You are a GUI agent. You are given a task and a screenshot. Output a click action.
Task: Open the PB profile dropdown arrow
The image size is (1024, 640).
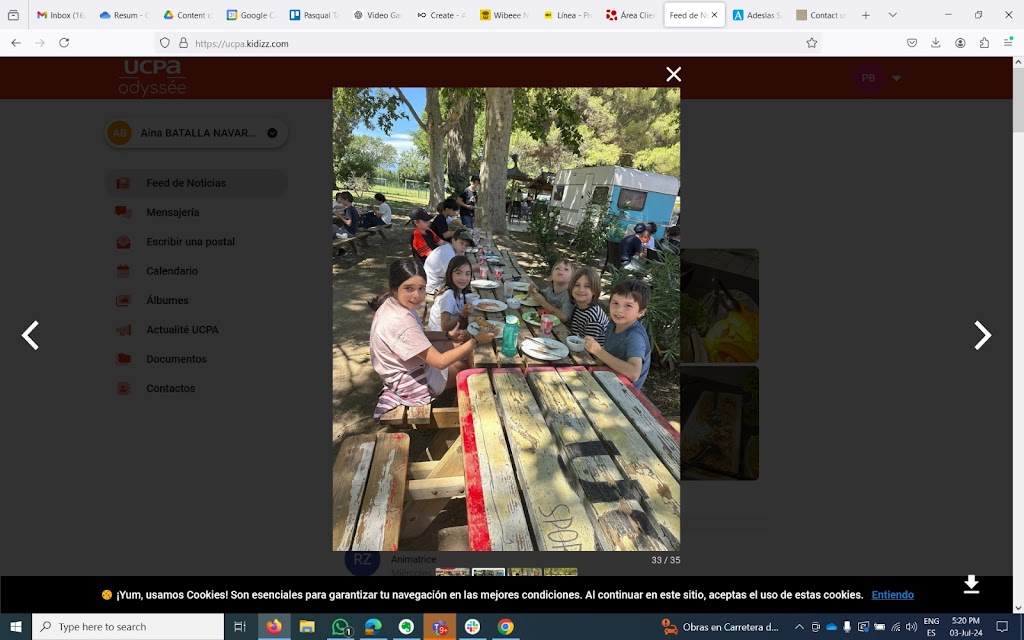(x=897, y=78)
